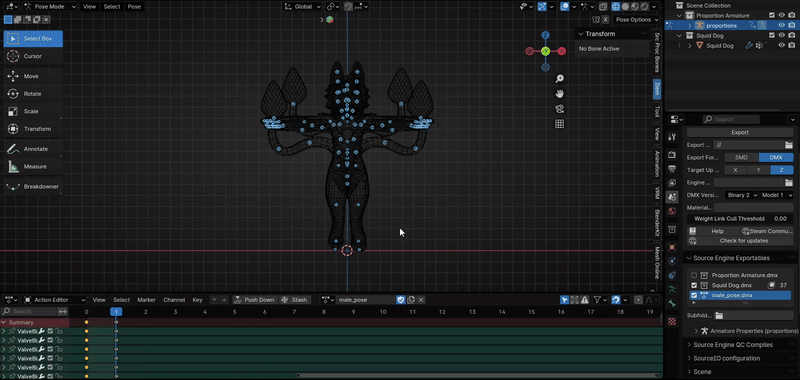The image size is (800, 380).
Task: Uncheck Squid Dog collection checkbox
Action: click(x=772, y=35)
